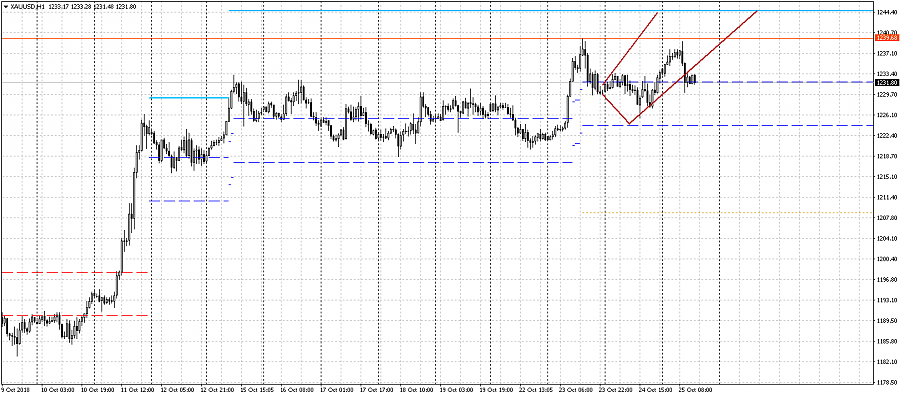Screen dimensions: 900x397
Task: Select the descending dark red trend line segment
Action: (x=615, y=109)
